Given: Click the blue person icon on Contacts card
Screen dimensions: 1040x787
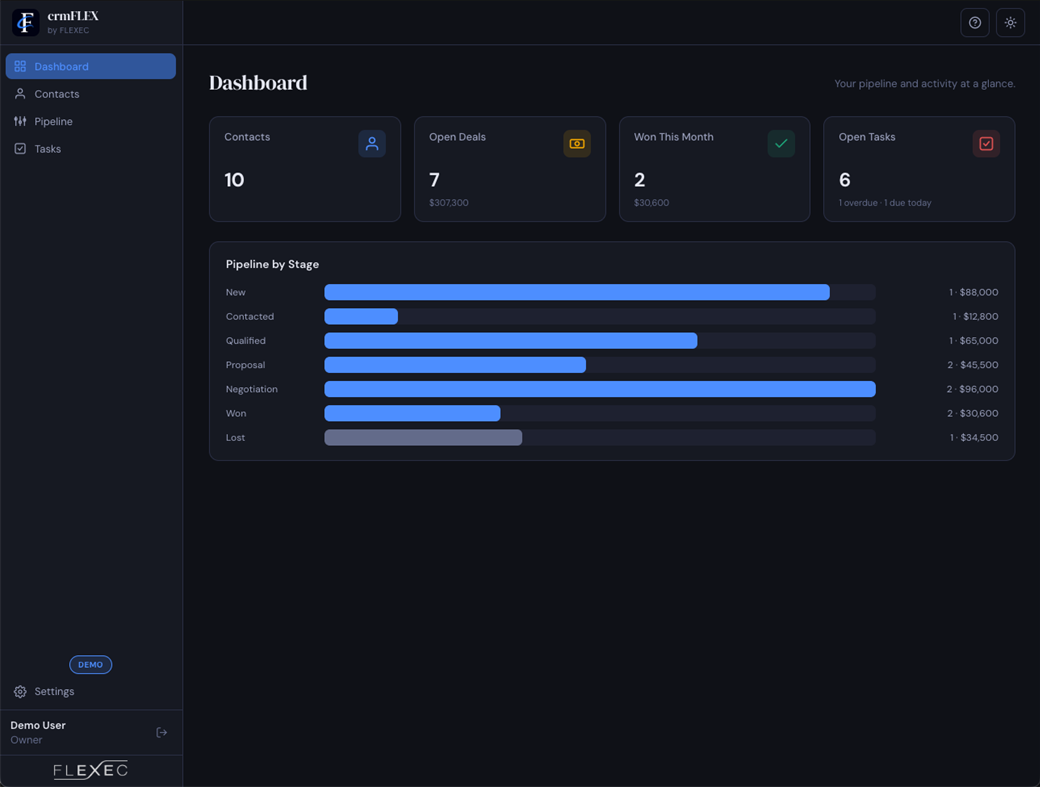Looking at the screenshot, I should (x=372, y=144).
